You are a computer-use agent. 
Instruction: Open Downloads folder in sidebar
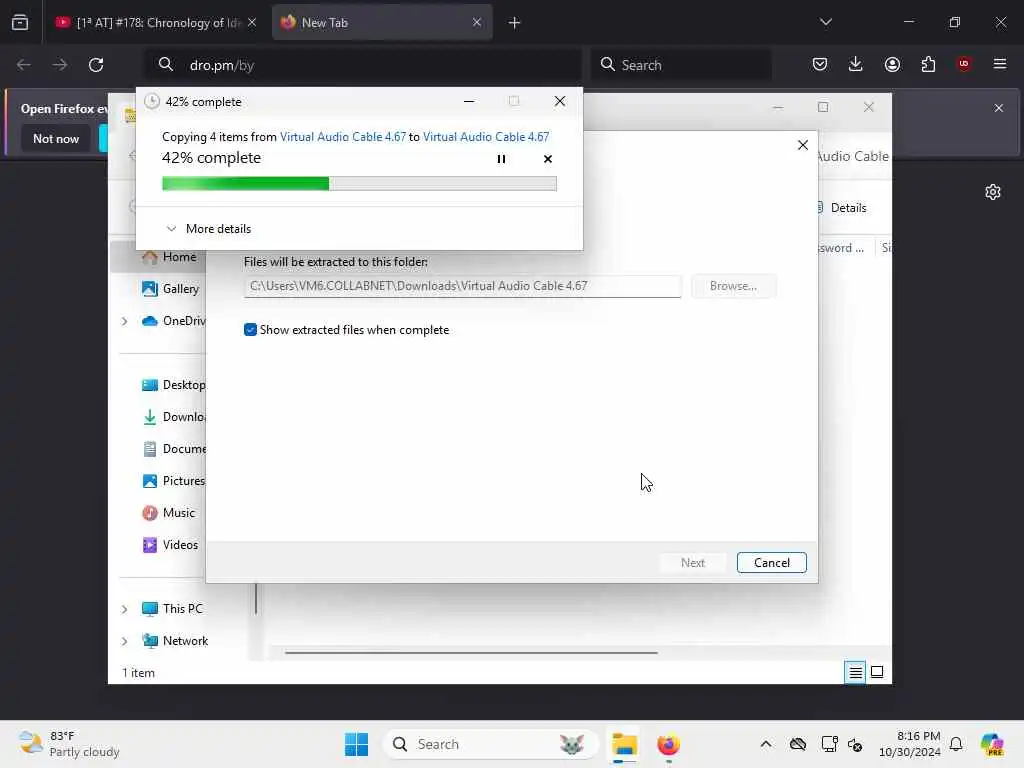(x=173, y=417)
